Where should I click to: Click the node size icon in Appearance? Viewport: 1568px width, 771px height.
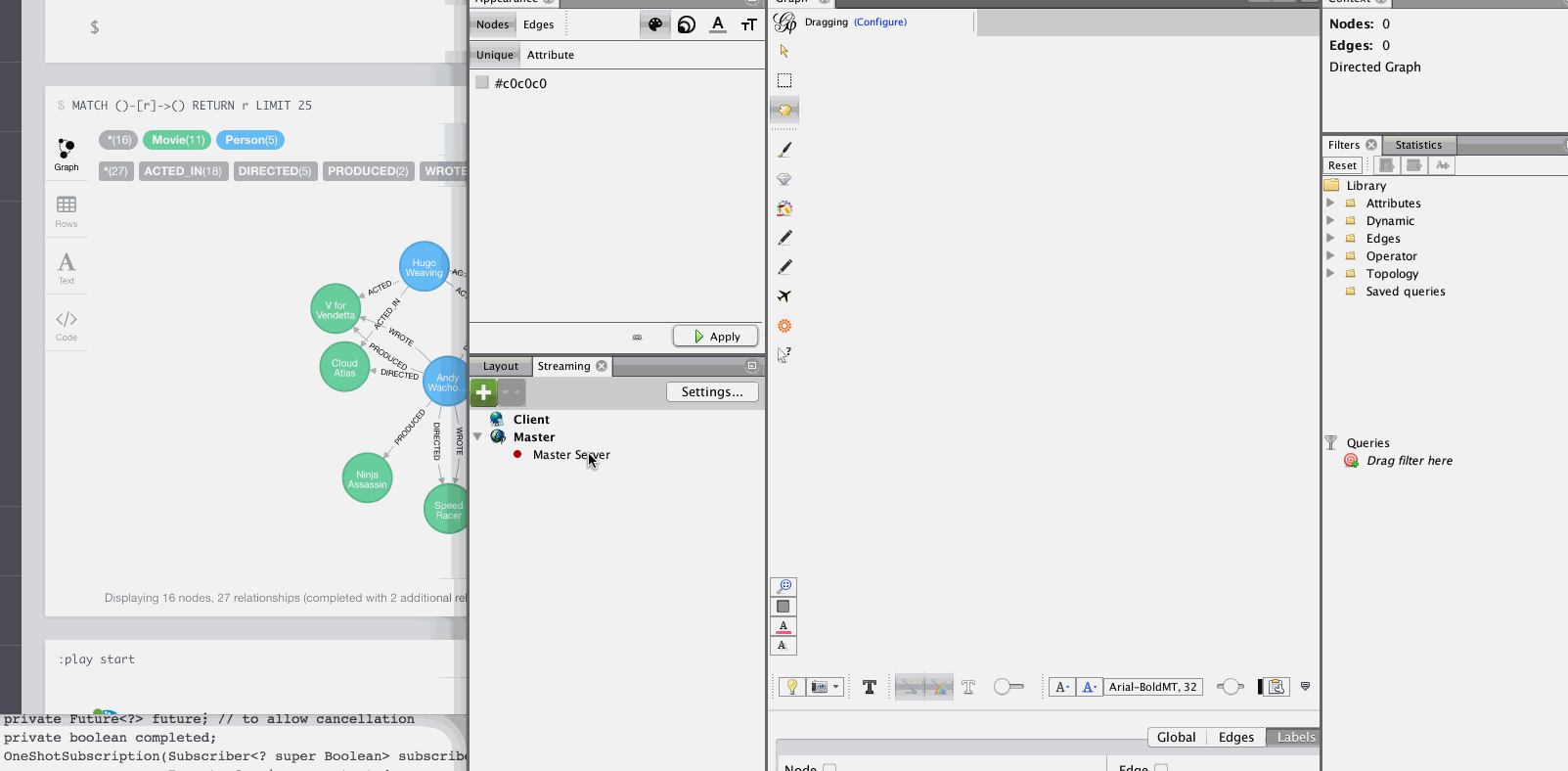pos(687,24)
